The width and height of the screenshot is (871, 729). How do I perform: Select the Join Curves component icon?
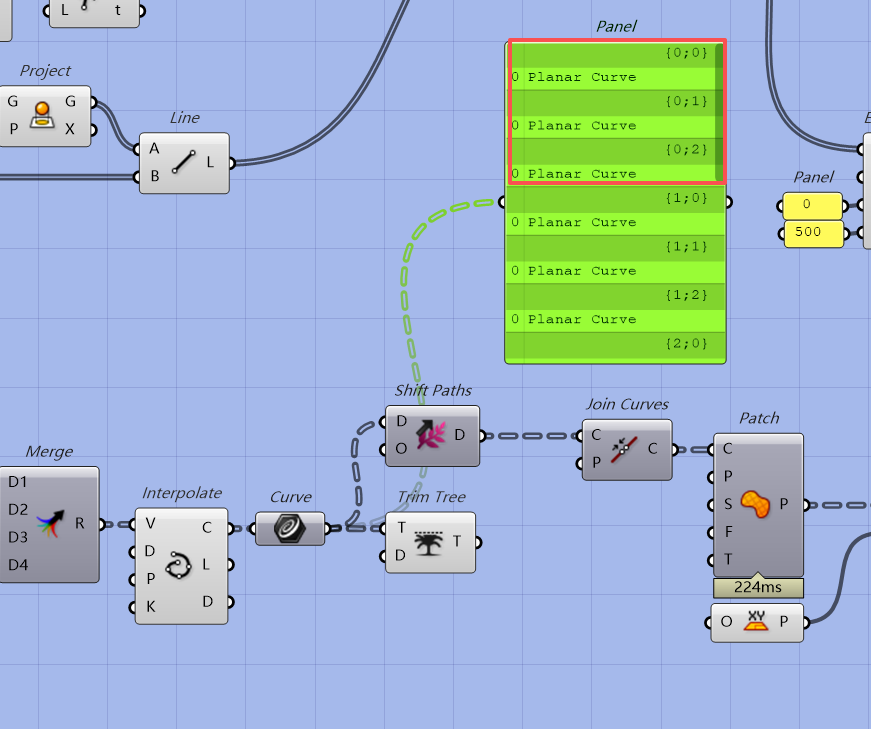pyautogui.click(x=627, y=449)
